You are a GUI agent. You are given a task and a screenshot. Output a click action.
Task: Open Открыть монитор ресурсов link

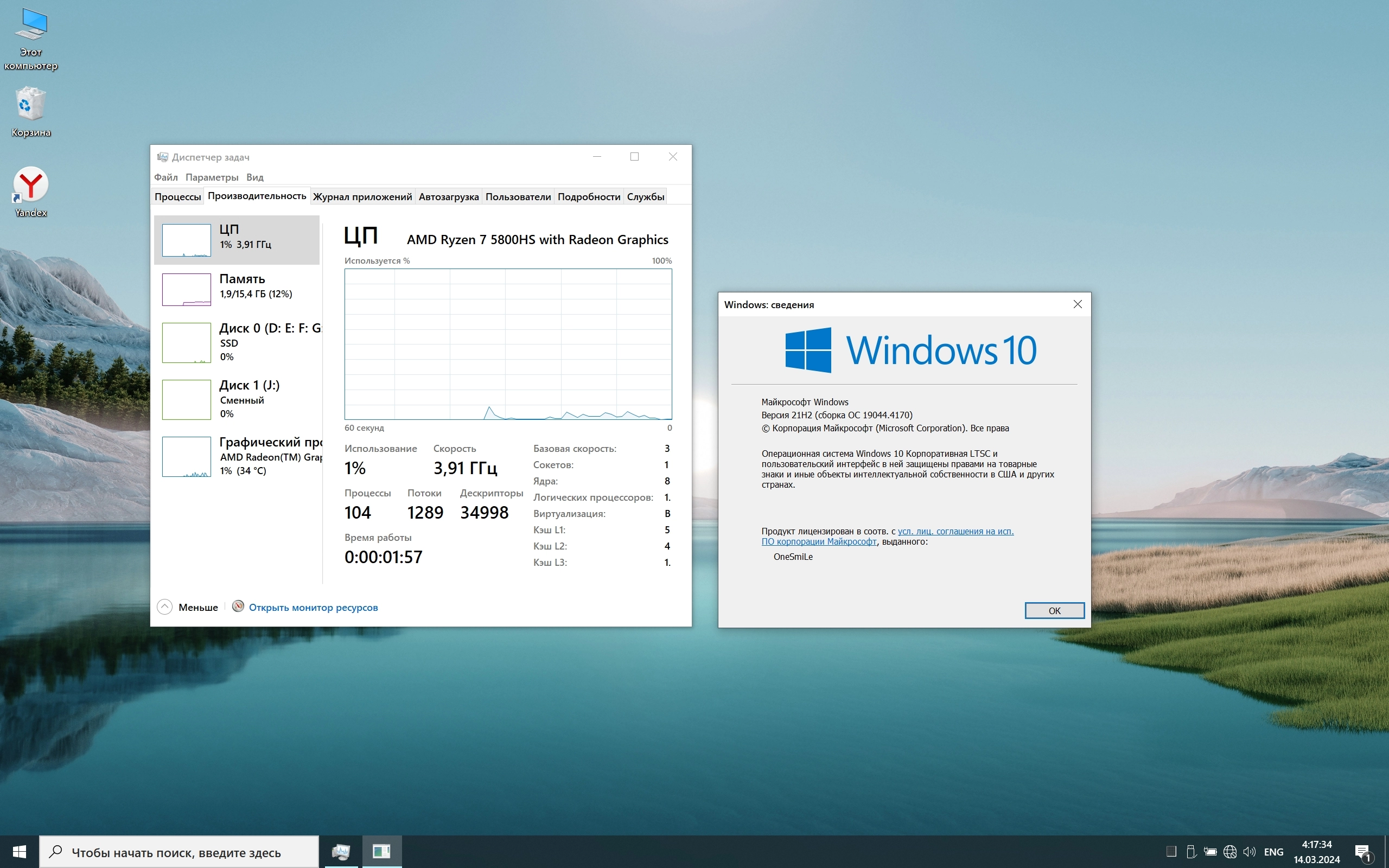point(314,608)
